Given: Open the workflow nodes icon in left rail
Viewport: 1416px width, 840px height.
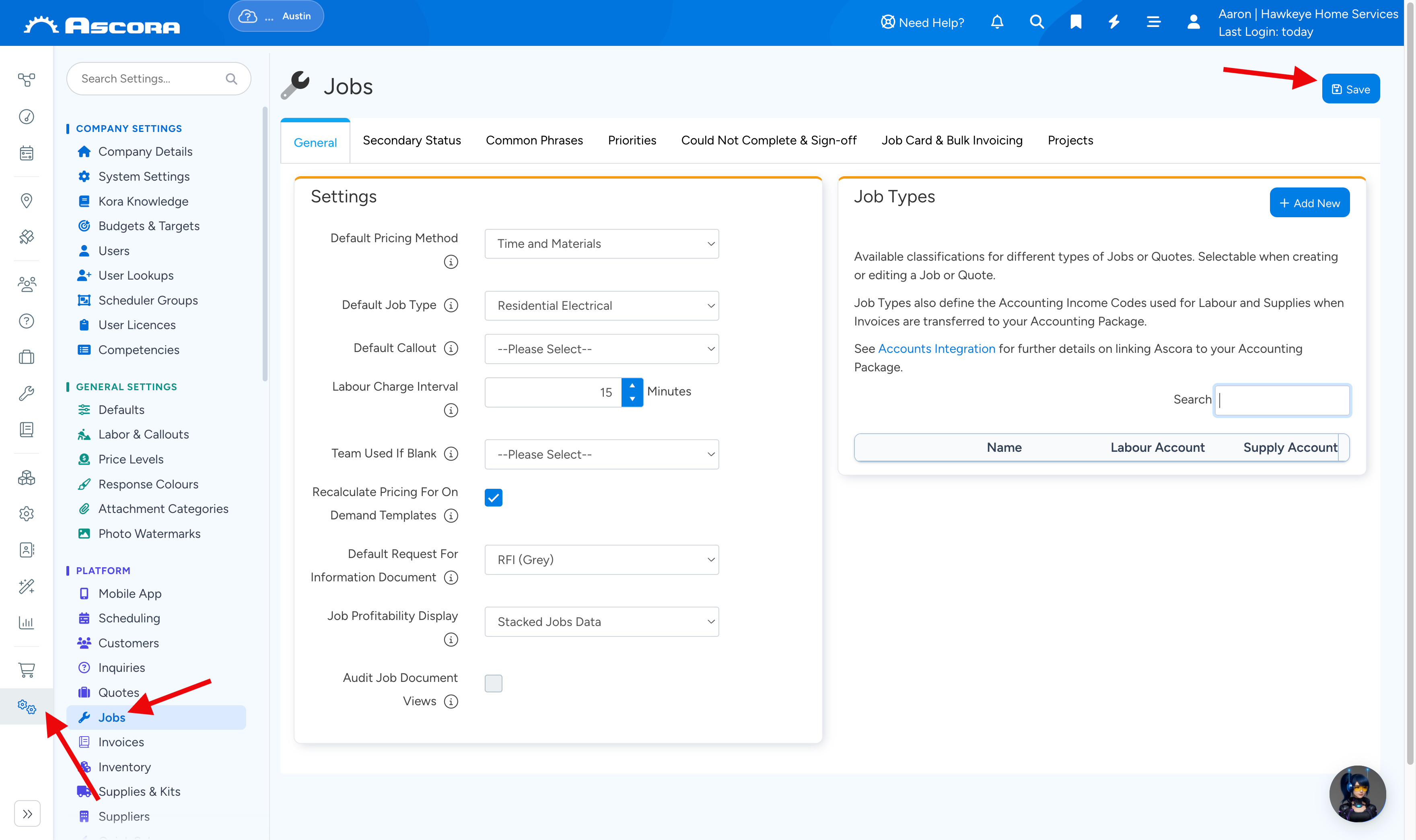Looking at the screenshot, I should [x=27, y=80].
